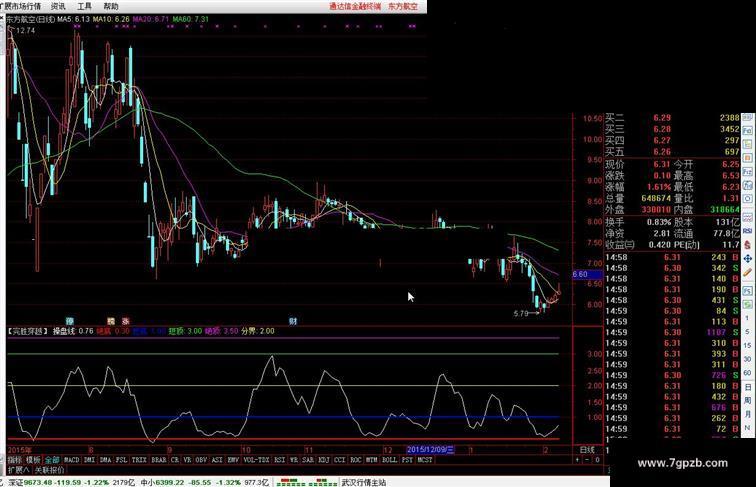
Task: Click the 通达信金融终端 title link
Action: 355,6
